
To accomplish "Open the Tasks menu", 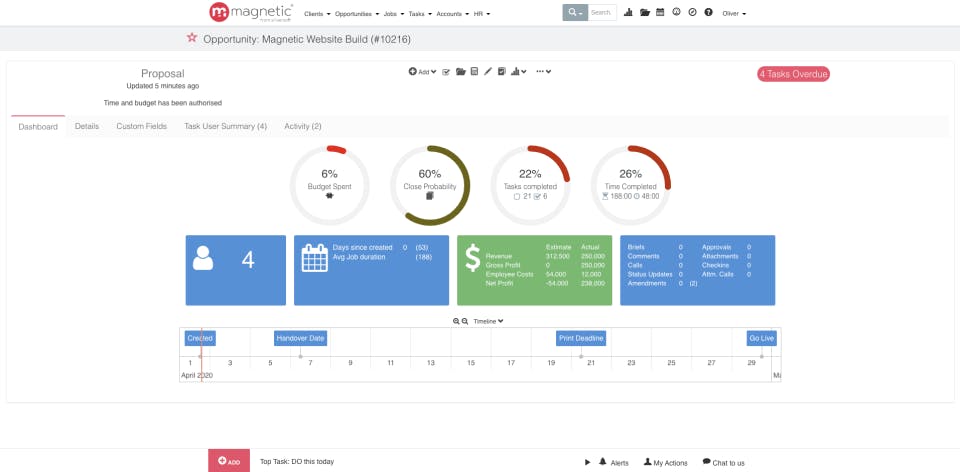I will (x=420, y=13).
